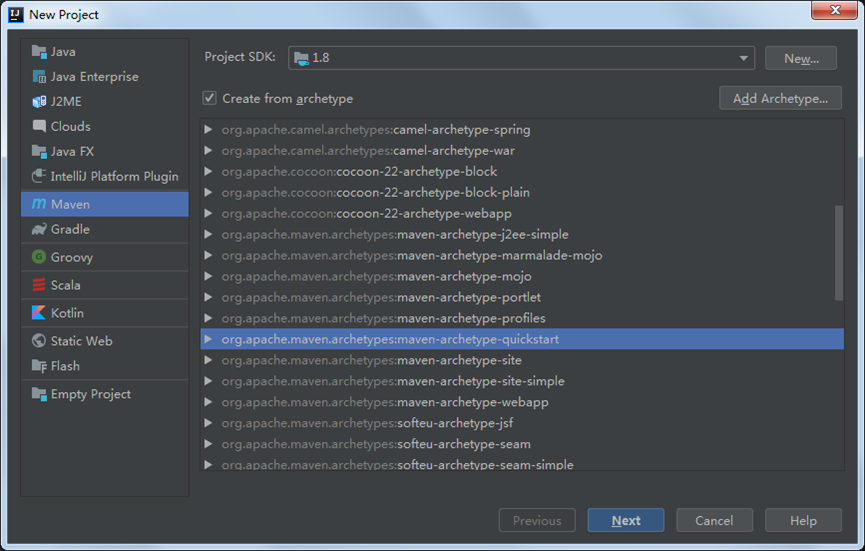The height and width of the screenshot is (551, 865).
Task: Click the IntelliJ Platform Plugin icon
Action: click(x=39, y=177)
